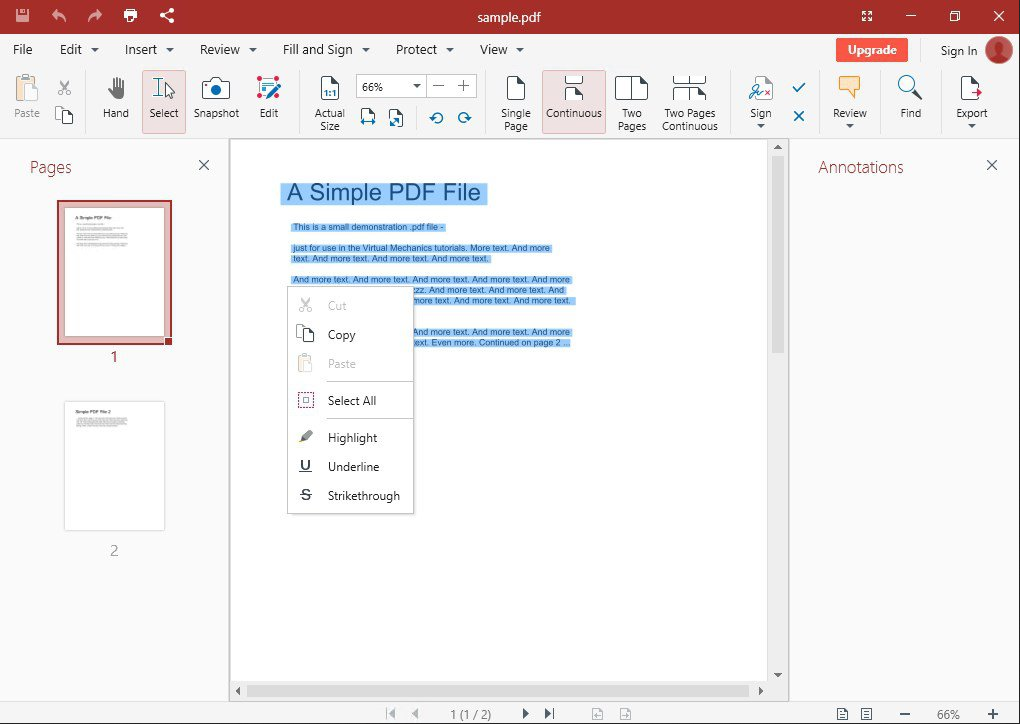The image size is (1020, 724).
Task: Open the Fill and Sign menu
Action: click(326, 50)
